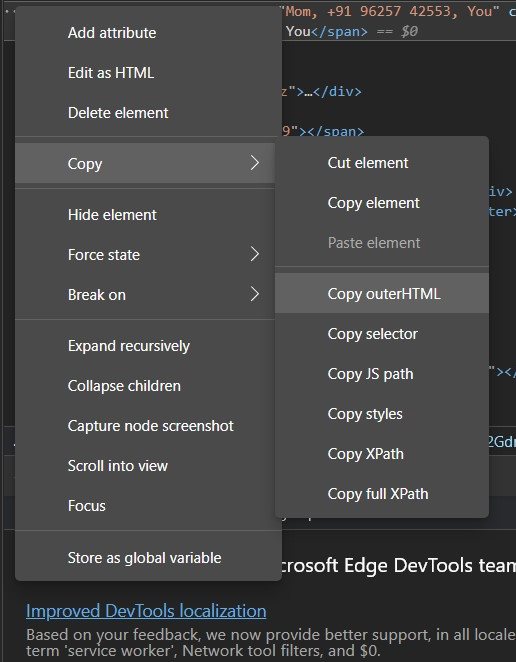Choose Copy selector option
The image size is (516, 662).
pyautogui.click(x=382, y=334)
